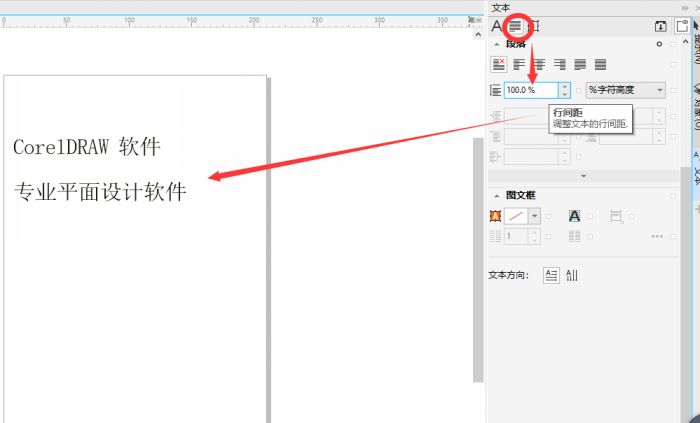The width and height of the screenshot is (700, 423).
Task: Expand more paragraph options arrow
Action: [x=583, y=176]
